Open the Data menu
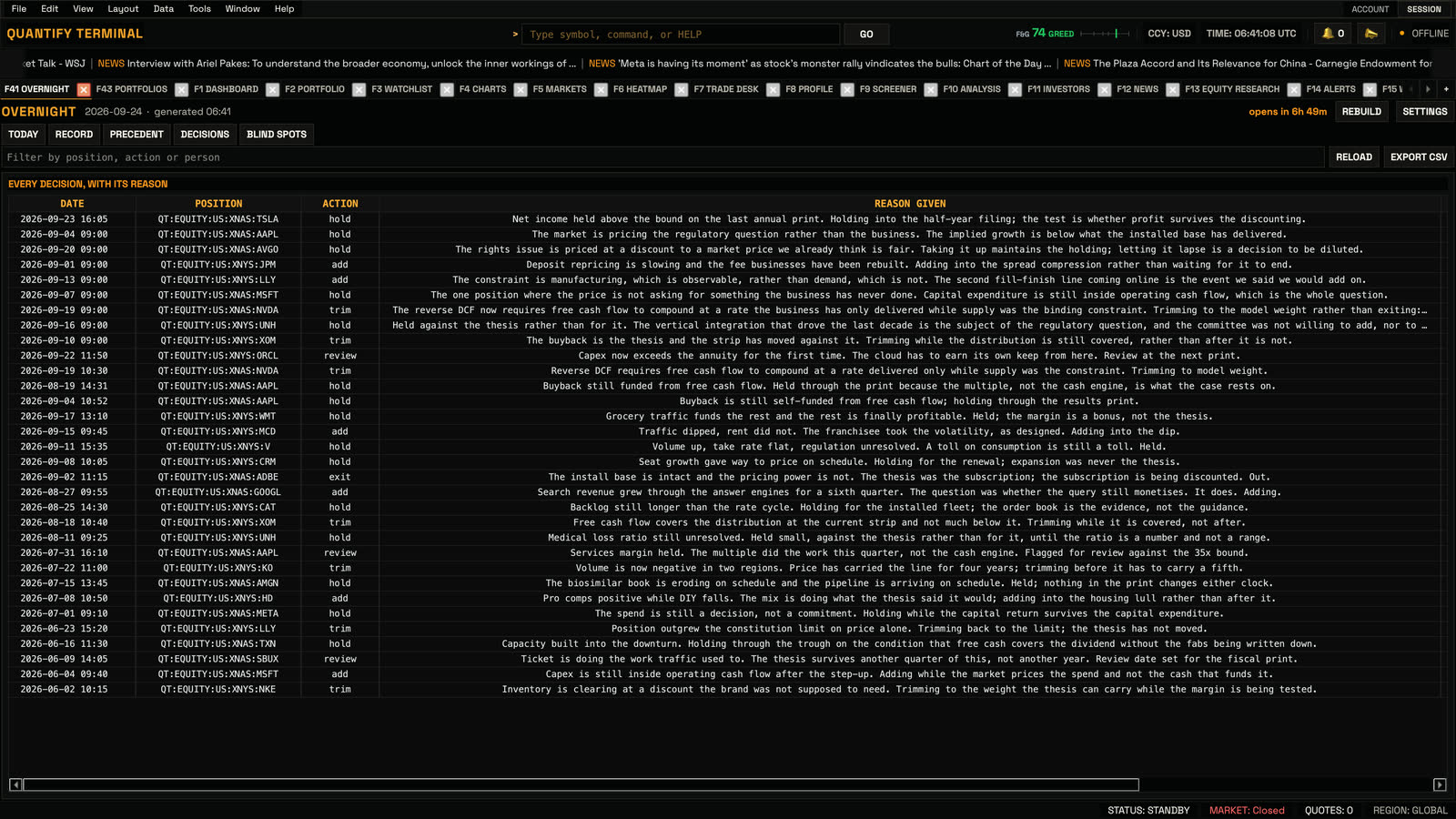The width and height of the screenshot is (1456, 819). 164,9
